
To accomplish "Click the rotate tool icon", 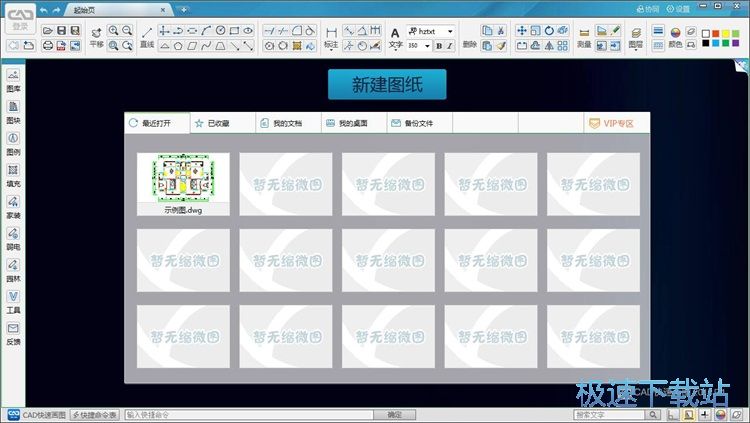I will pyautogui.click(x=549, y=31).
